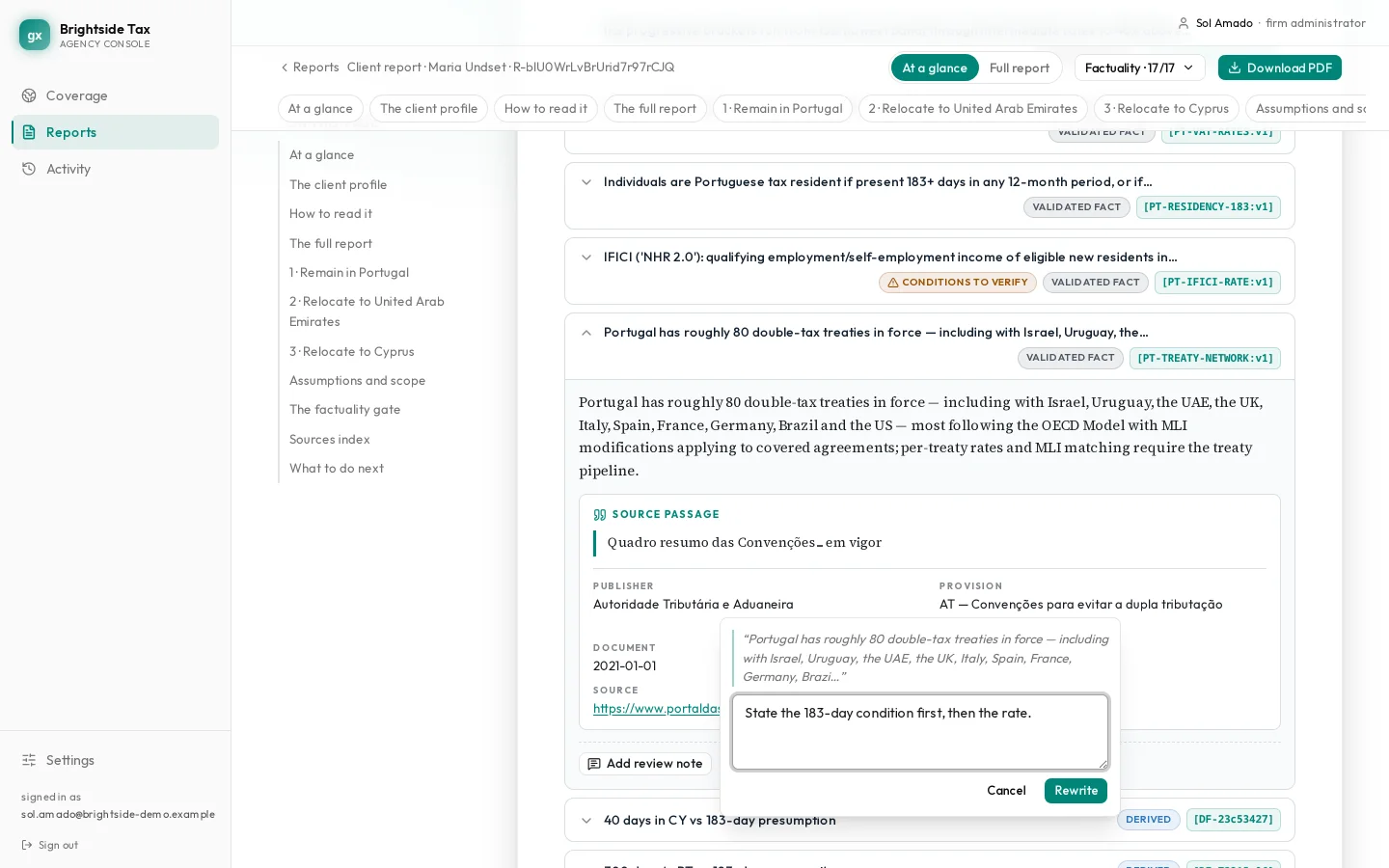Select '2·Relocate to United Arab Emirates' chip
The width and height of the screenshot is (1389, 868).
point(972,109)
